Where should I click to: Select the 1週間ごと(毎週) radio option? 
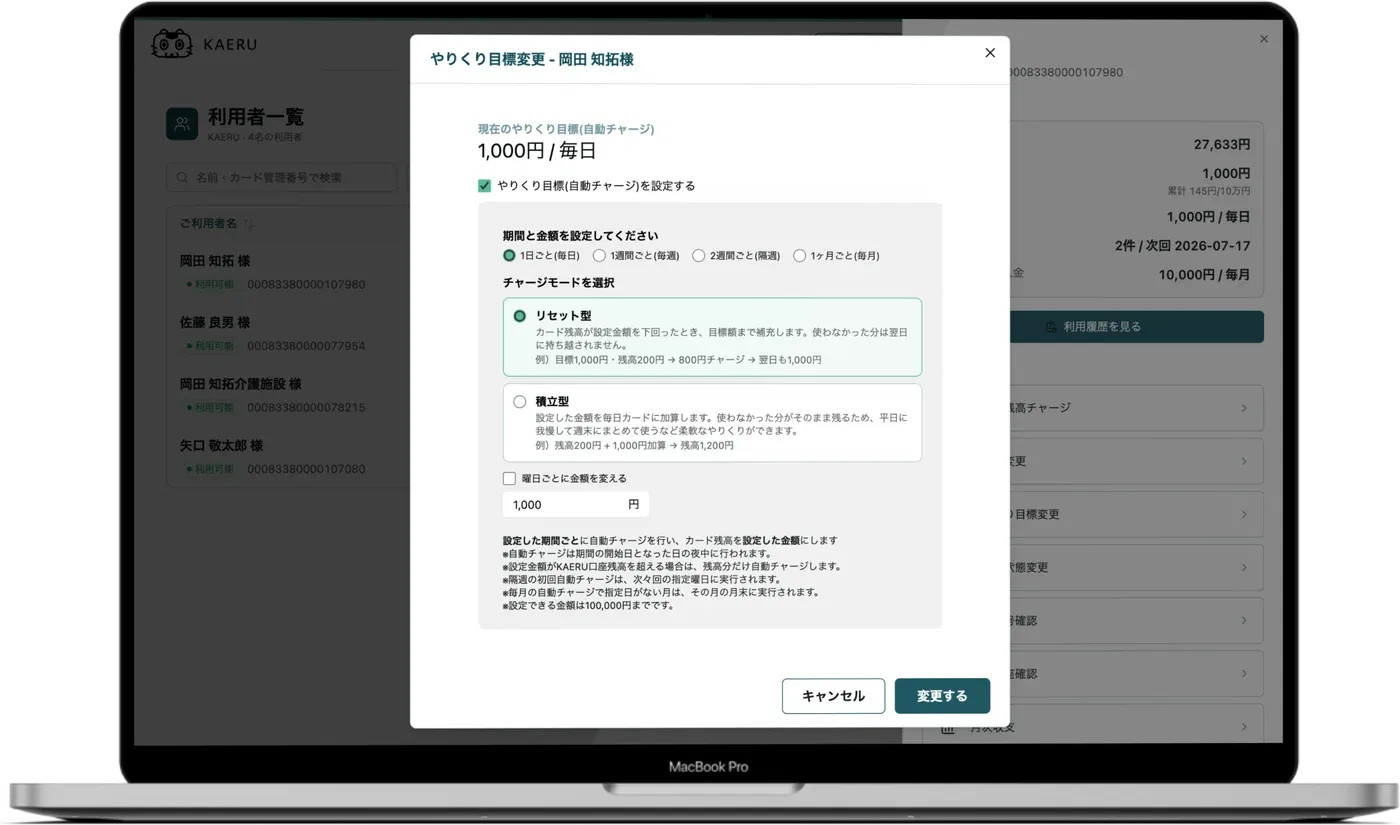tap(599, 255)
